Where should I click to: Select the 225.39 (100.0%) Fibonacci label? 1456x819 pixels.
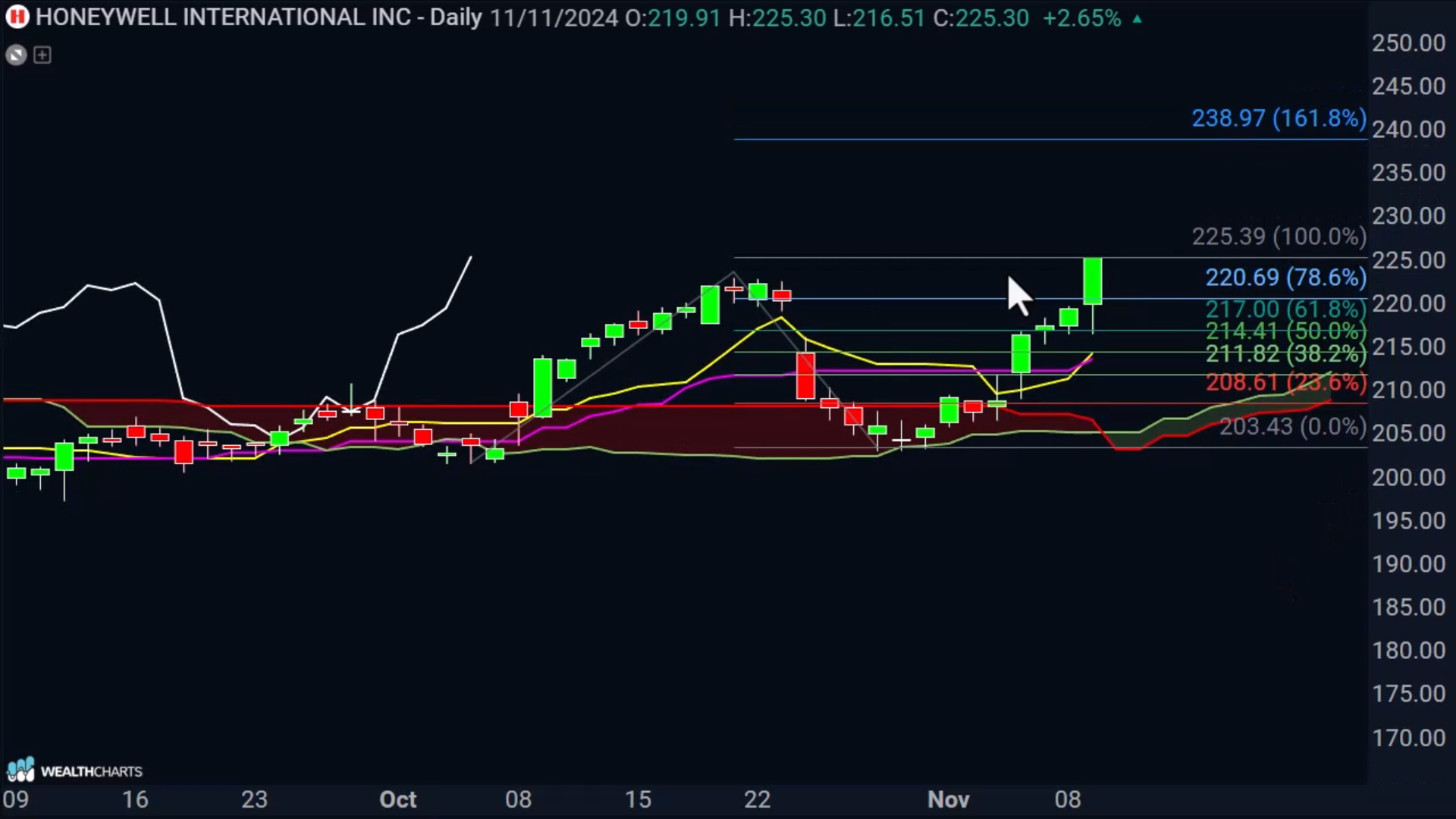(1279, 237)
